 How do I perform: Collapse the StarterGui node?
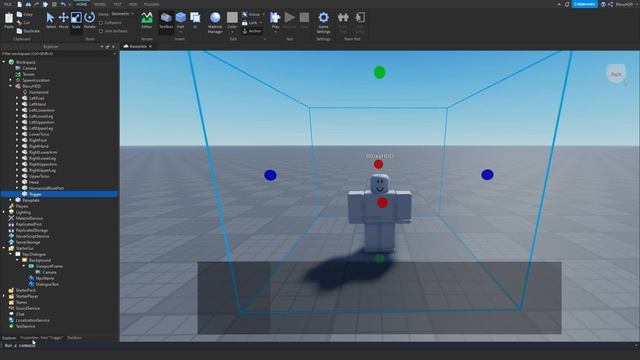4,248
